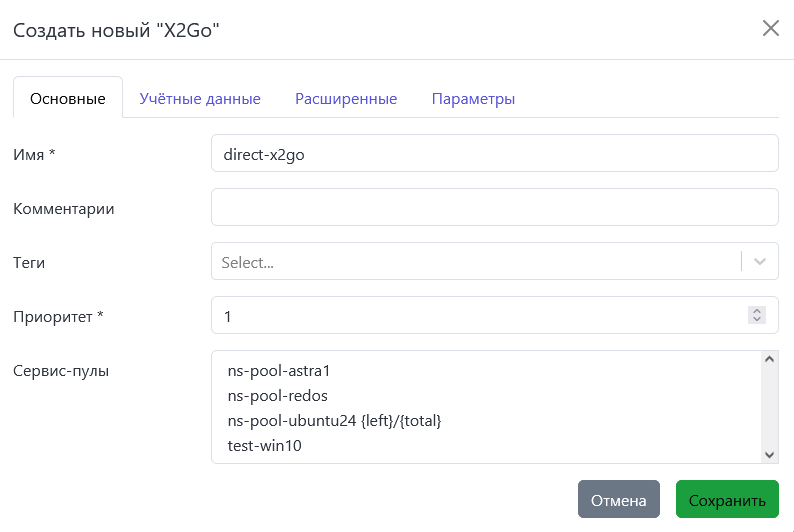Close the Create new X2Go dialog

pos(770,28)
